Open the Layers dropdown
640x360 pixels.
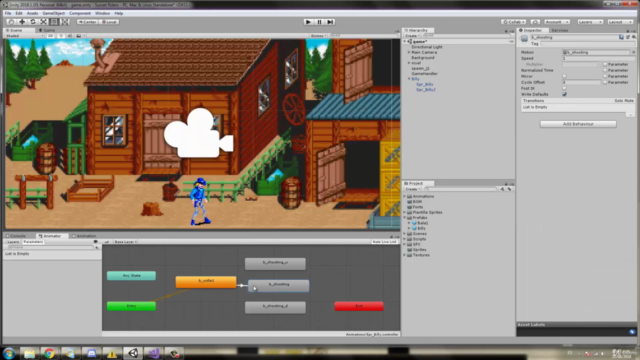tap(590, 22)
